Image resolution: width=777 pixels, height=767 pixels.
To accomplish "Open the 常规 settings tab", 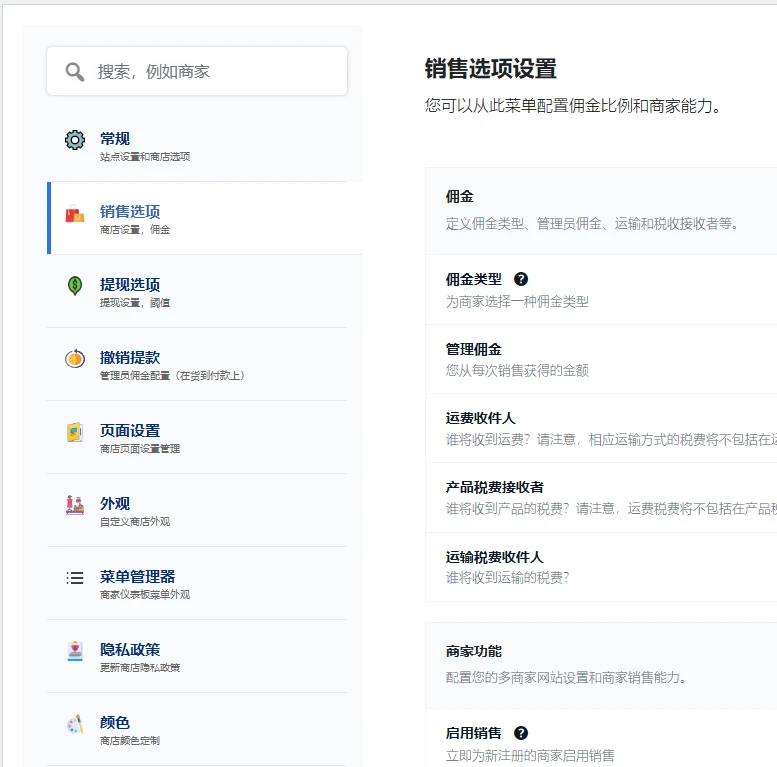I will (197, 145).
